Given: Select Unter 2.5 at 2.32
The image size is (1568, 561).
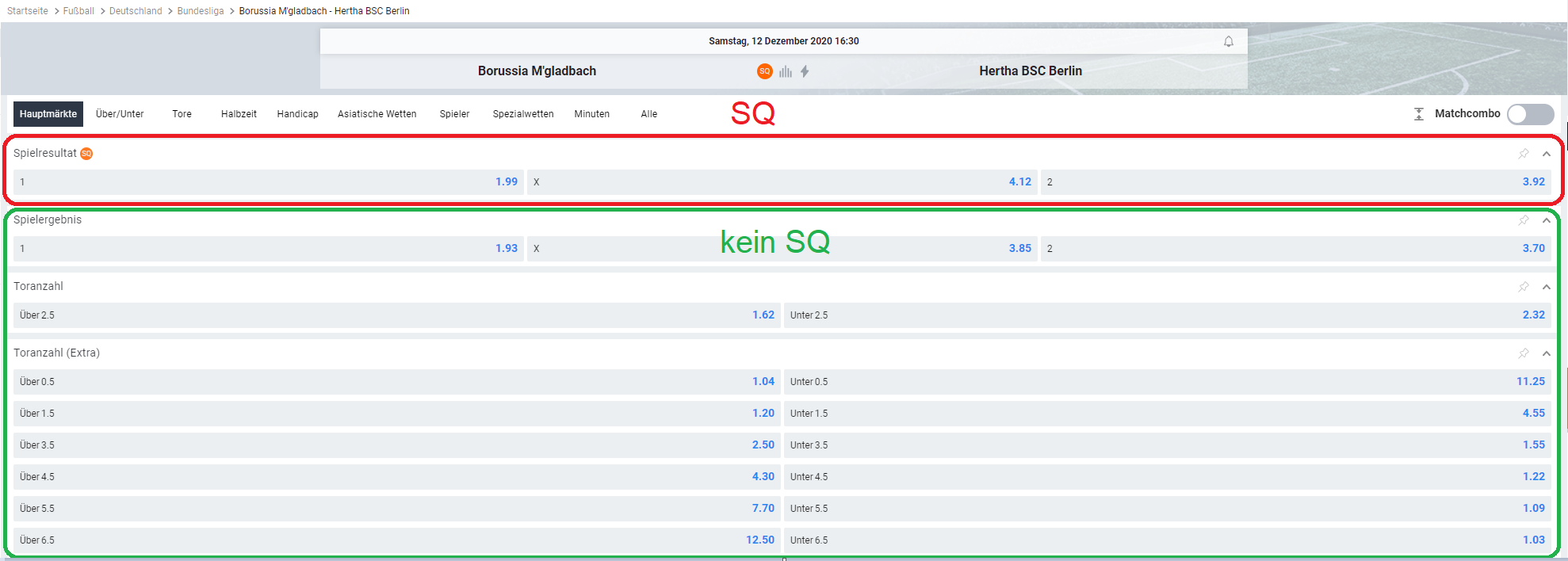Looking at the screenshot, I should 1168,315.
